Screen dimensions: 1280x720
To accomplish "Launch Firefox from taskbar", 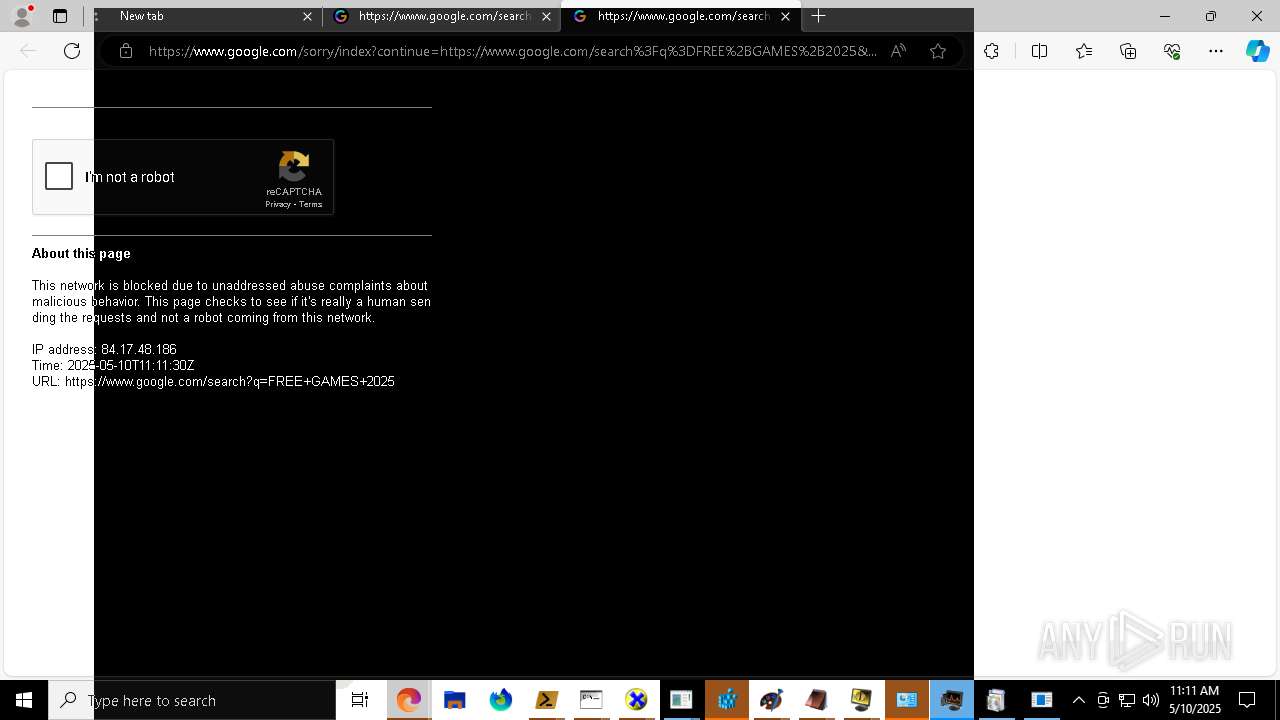I will [x=500, y=700].
